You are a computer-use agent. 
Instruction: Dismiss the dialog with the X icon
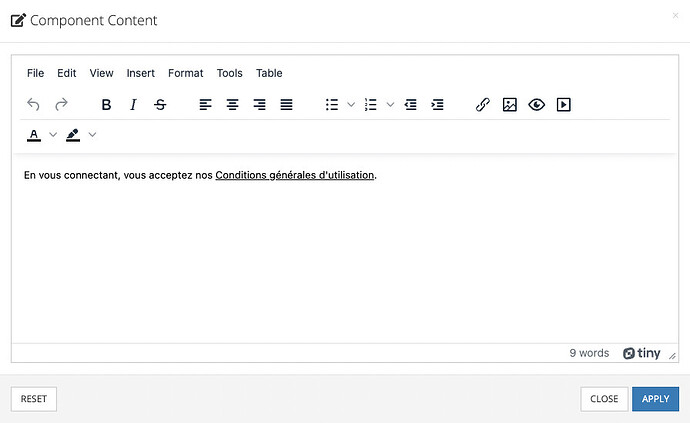click(675, 16)
